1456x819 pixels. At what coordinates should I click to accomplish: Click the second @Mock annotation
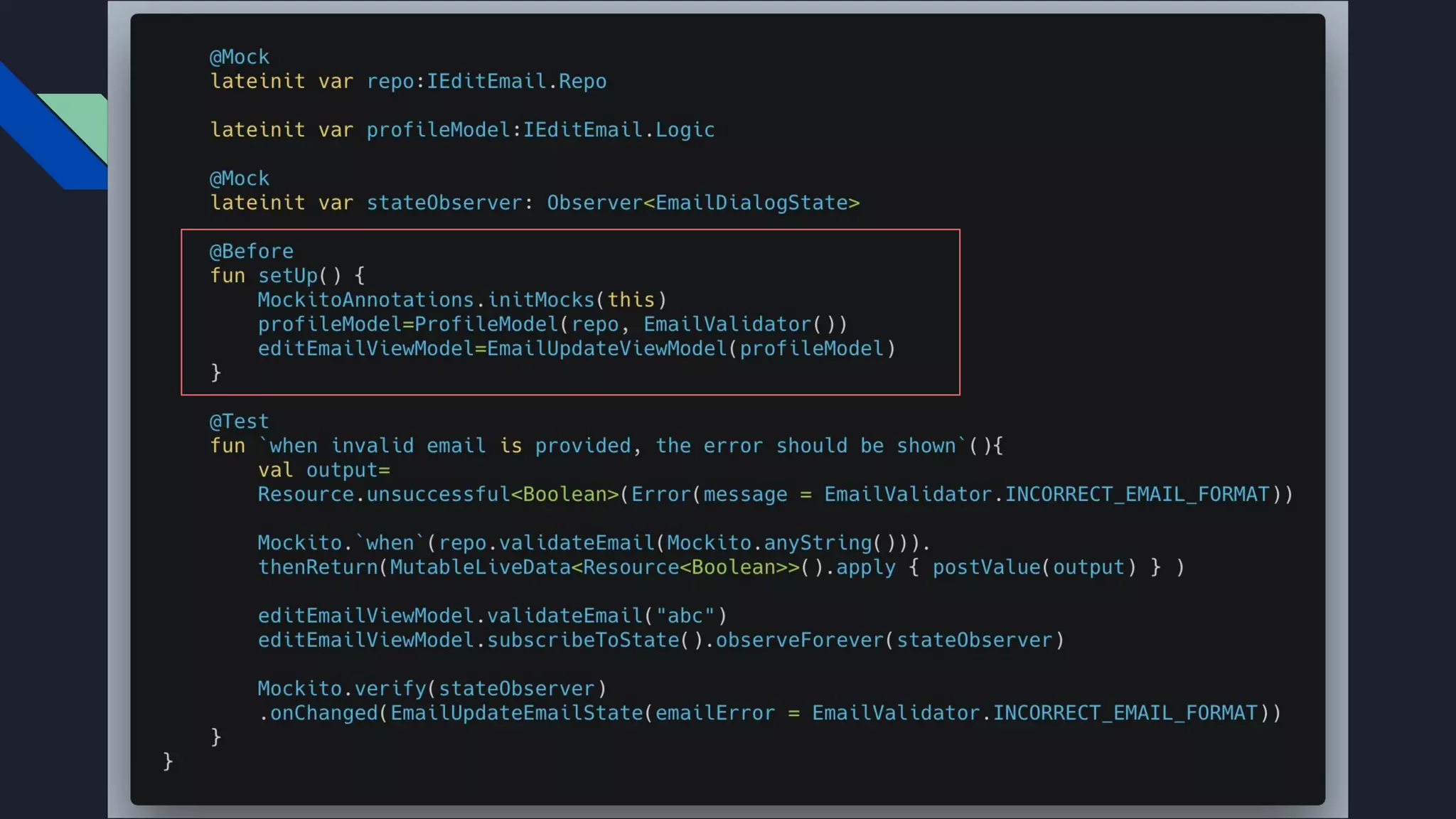(x=239, y=178)
